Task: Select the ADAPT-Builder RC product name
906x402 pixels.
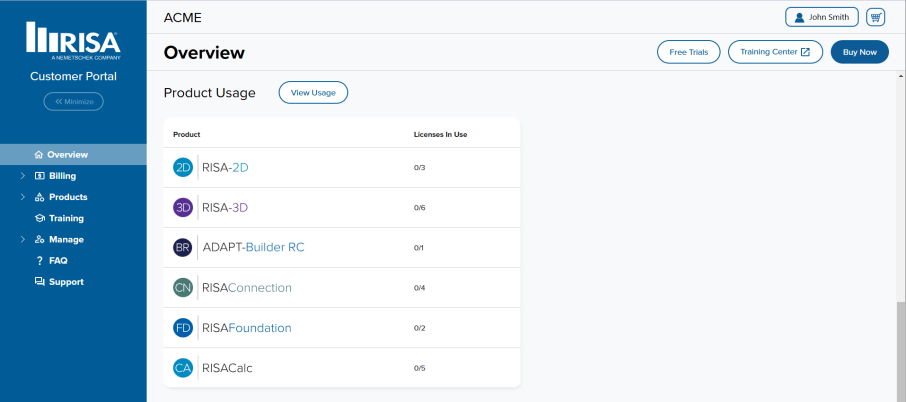Action: pyautogui.click(x=253, y=247)
